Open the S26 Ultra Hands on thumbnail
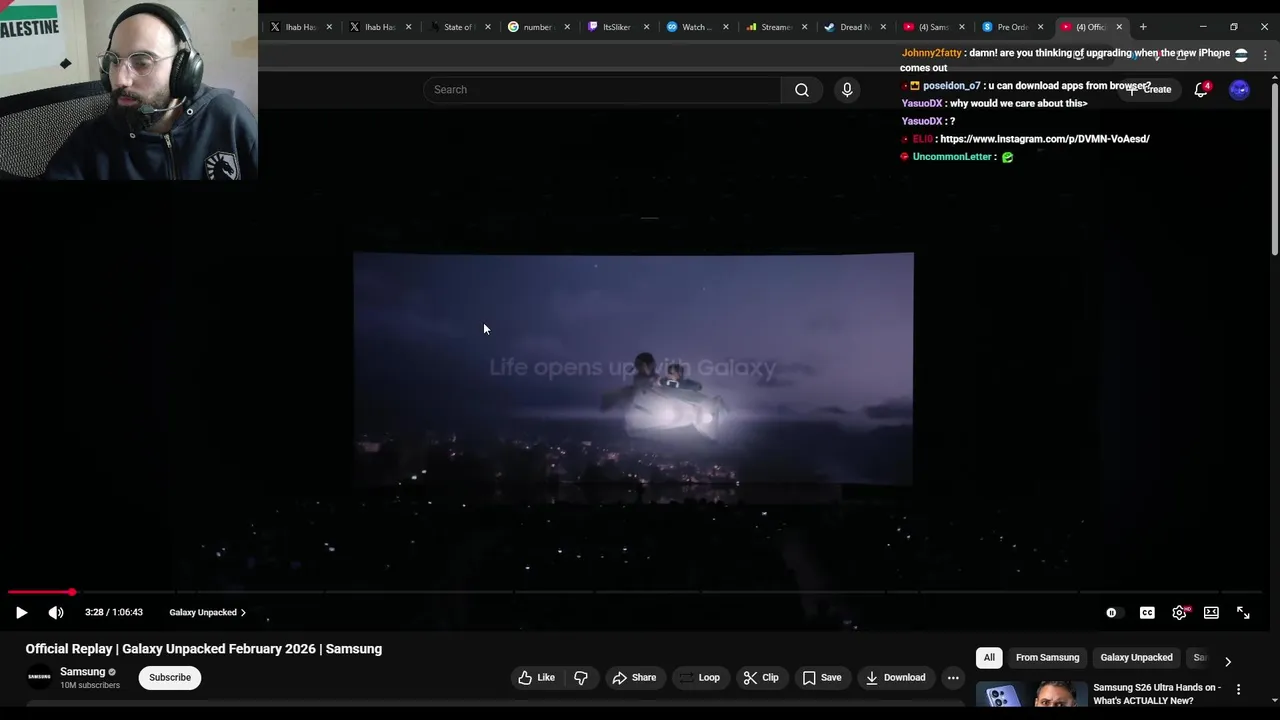 (x=1031, y=696)
